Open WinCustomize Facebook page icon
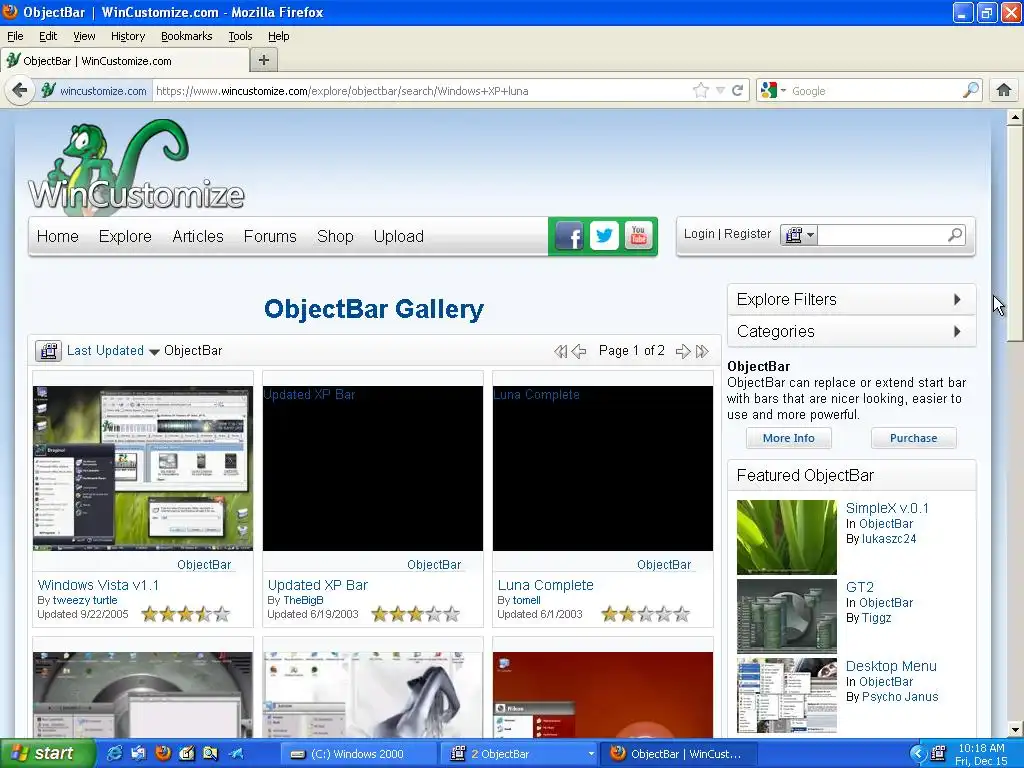The height and width of the screenshot is (768, 1024). 569,236
